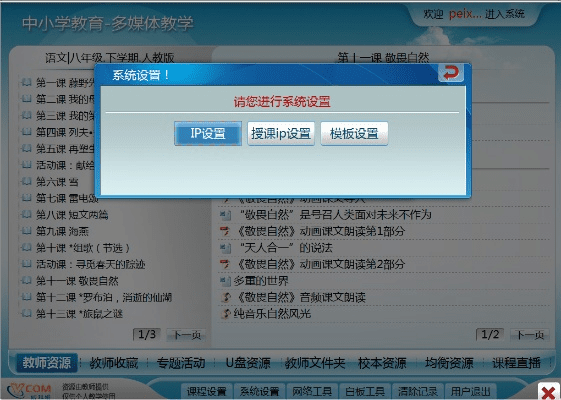Launch 白板工具 from bottom toolbar
Screen dimensions: 561x400
click(365, 391)
